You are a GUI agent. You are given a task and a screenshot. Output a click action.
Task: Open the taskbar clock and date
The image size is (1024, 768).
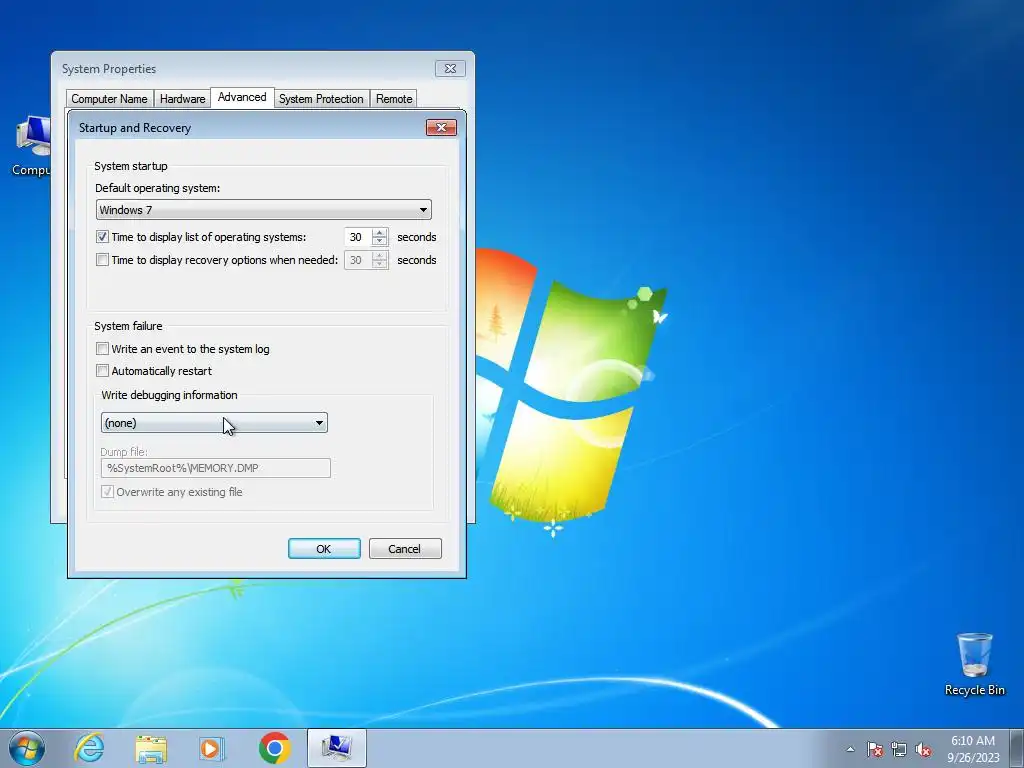click(x=973, y=749)
